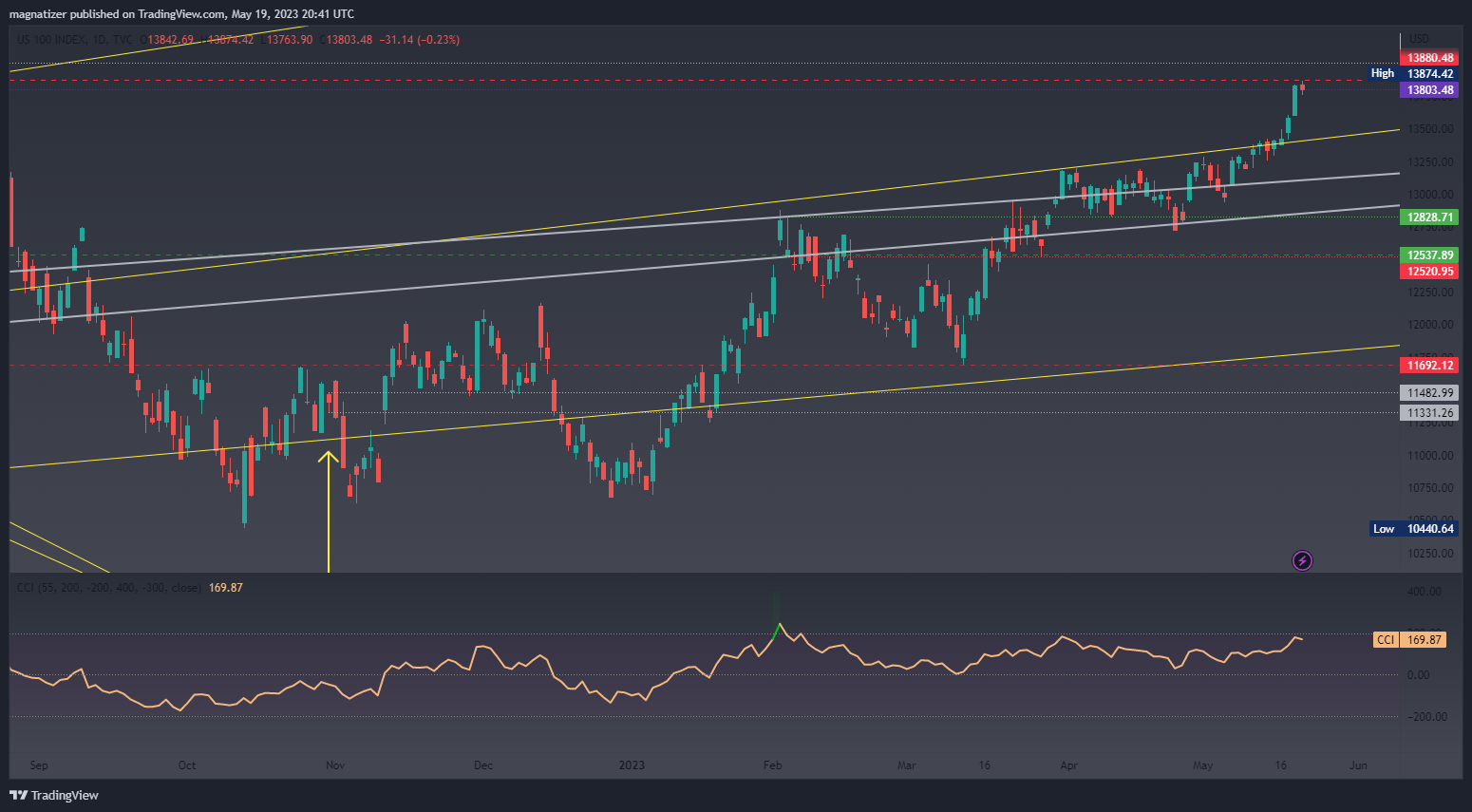
Task: Open the USD currency selector
Action: pos(1418,39)
